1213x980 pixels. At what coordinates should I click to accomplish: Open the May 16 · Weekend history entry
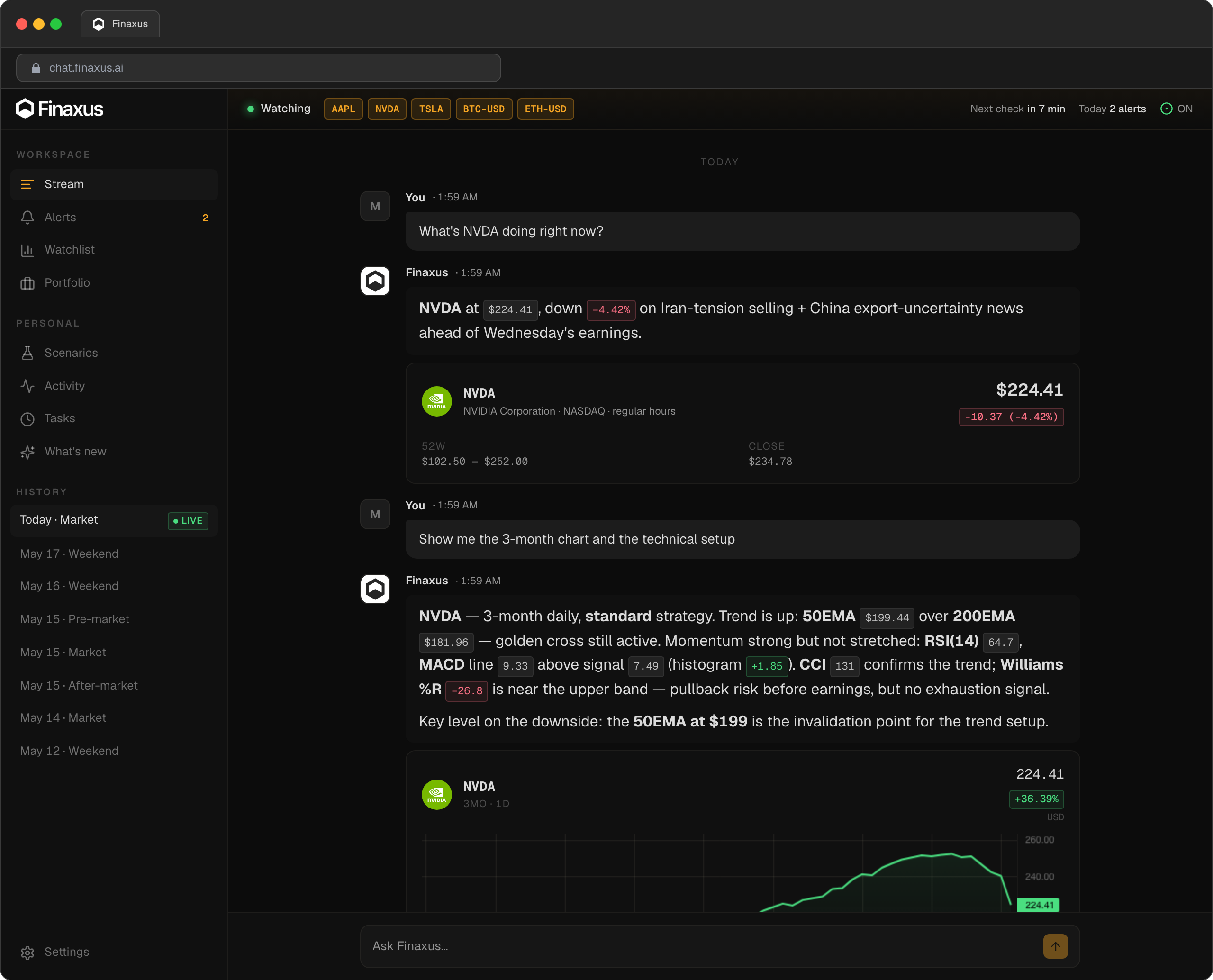coord(114,587)
